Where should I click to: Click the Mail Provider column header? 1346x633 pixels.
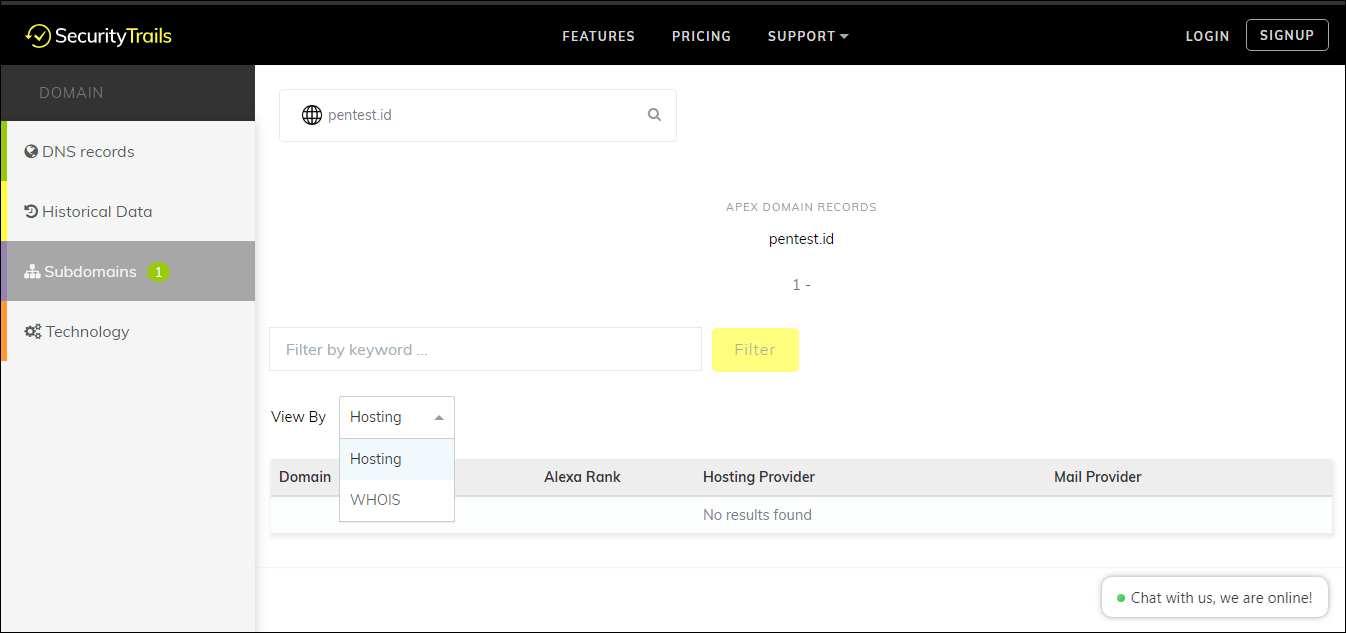click(1097, 477)
